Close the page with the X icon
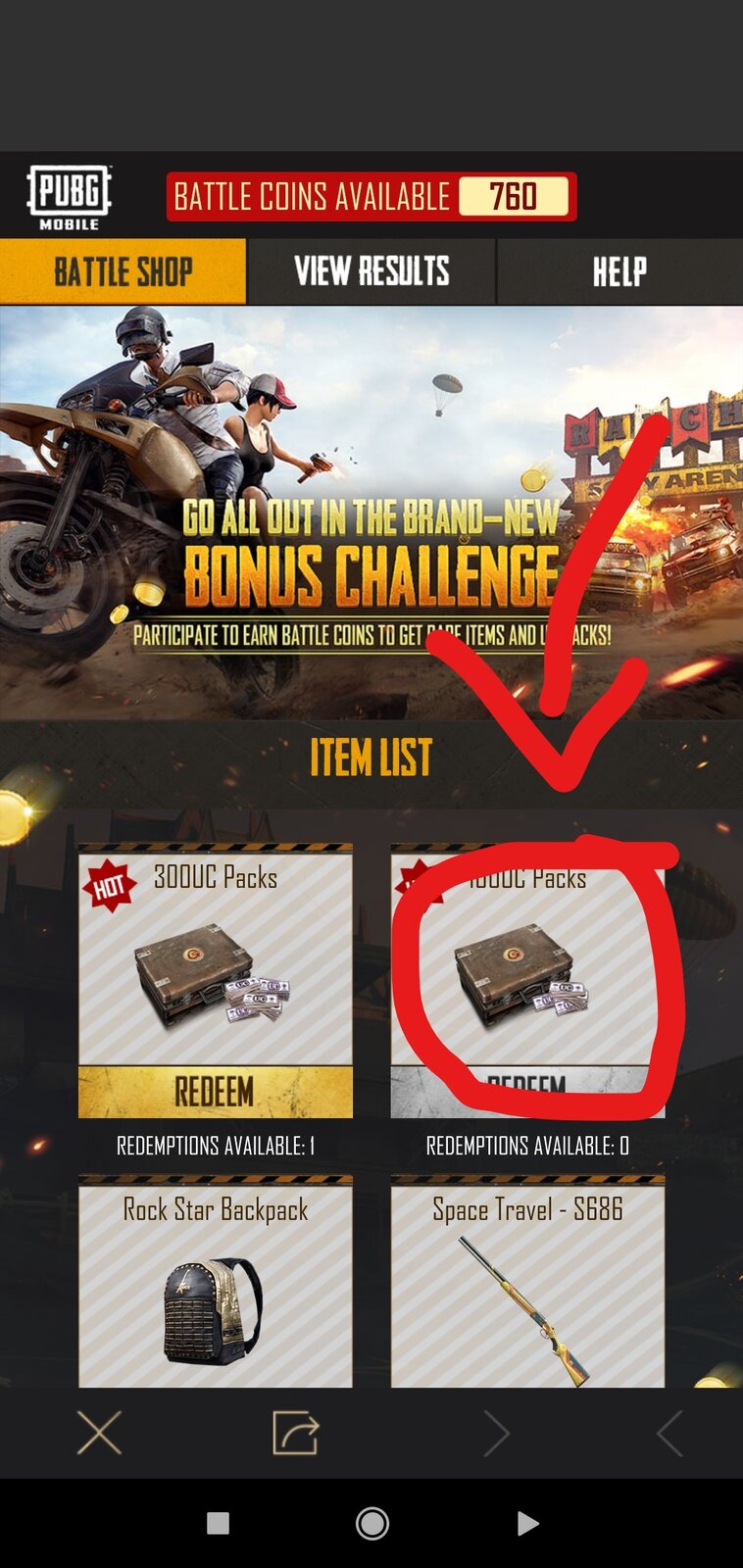 [x=99, y=1434]
